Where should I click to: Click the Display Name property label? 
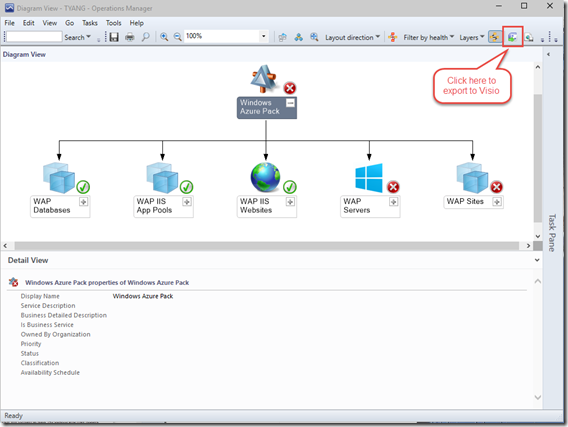click(40, 296)
